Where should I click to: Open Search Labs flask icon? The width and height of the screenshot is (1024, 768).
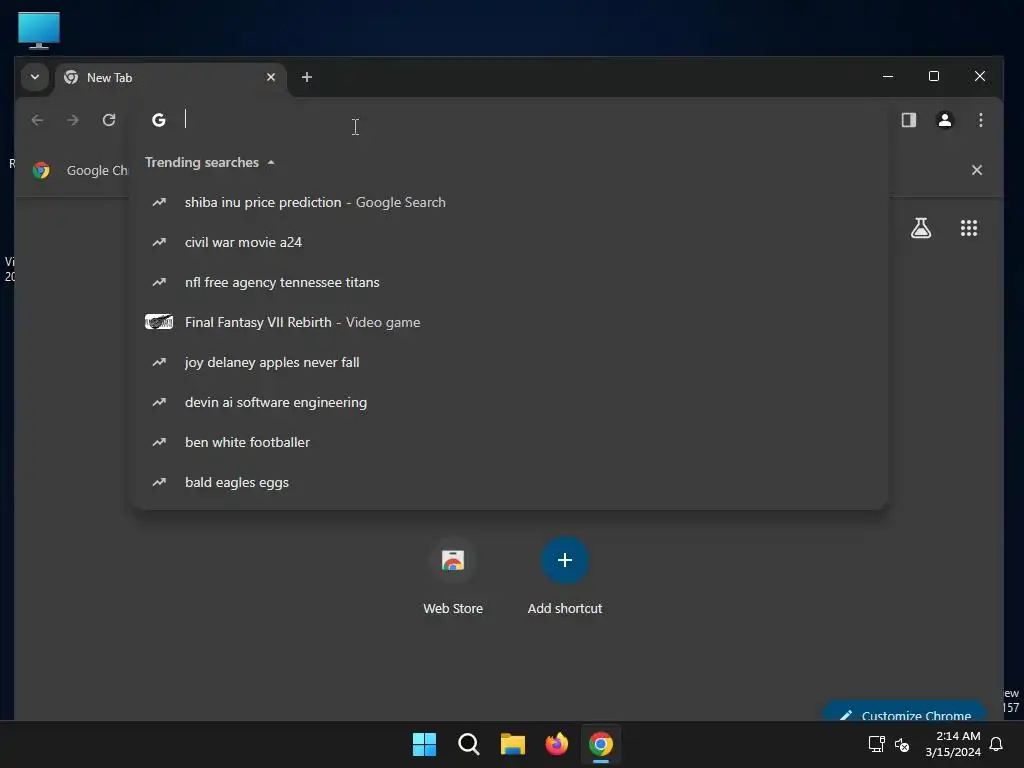[921, 228]
